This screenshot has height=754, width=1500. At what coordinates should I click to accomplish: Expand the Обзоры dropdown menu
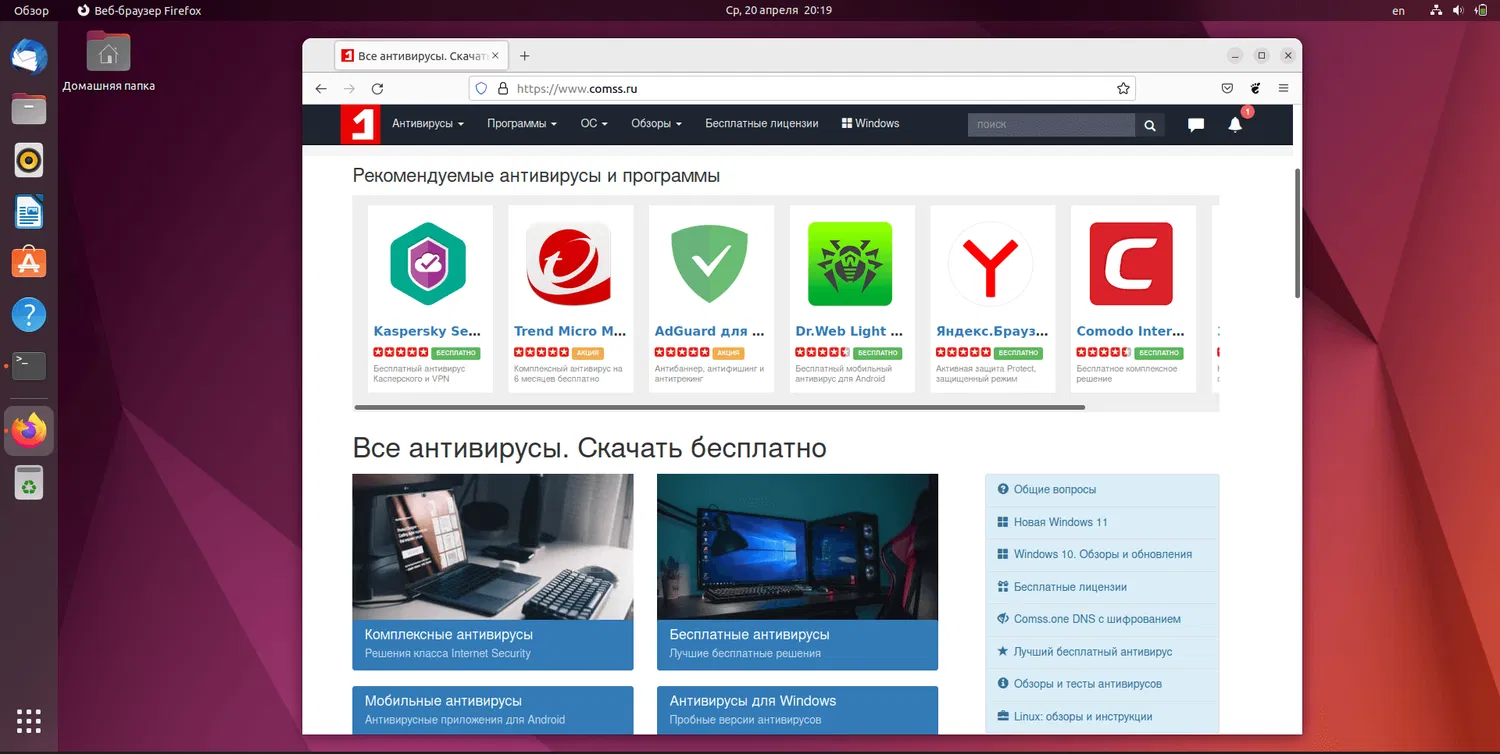[x=656, y=124]
